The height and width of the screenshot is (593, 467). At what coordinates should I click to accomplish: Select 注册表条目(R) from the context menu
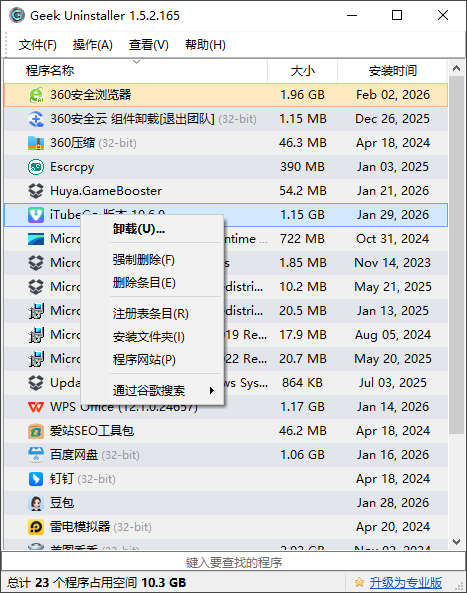[152, 314]
